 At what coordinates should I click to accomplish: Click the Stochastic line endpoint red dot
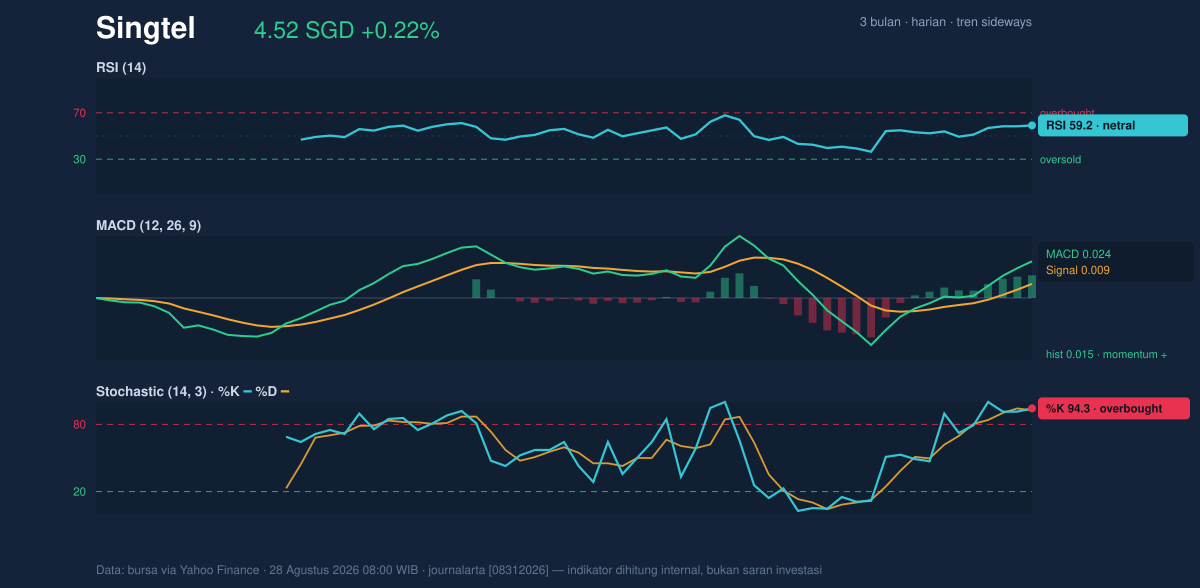[1032, 408]
